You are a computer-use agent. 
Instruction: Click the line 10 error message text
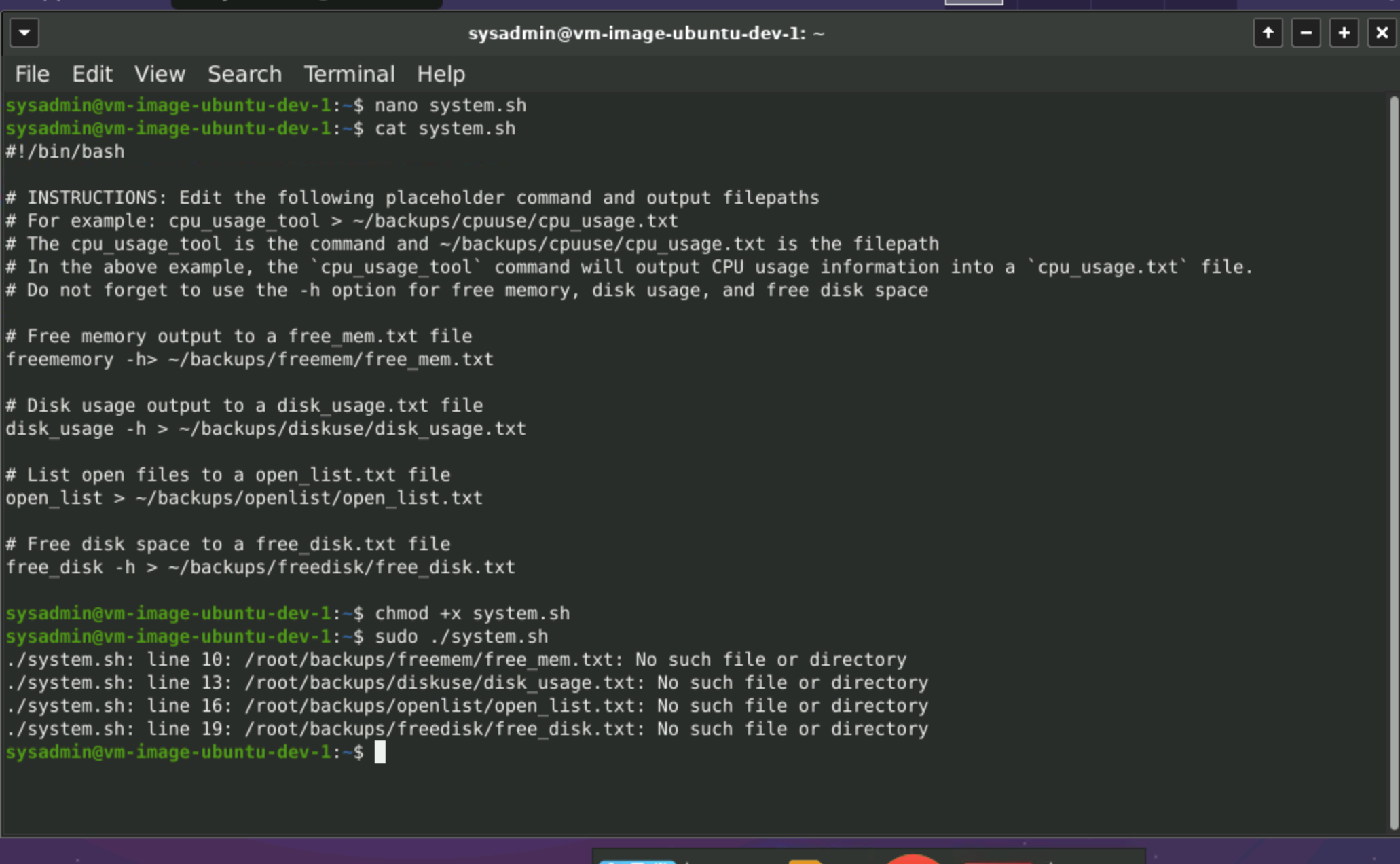[x=455, y=659]
